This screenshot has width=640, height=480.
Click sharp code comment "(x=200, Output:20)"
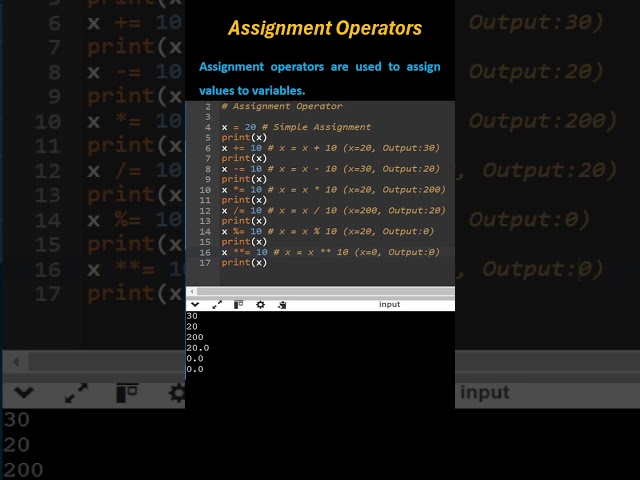pyautogui.click(x=394, y=210)
